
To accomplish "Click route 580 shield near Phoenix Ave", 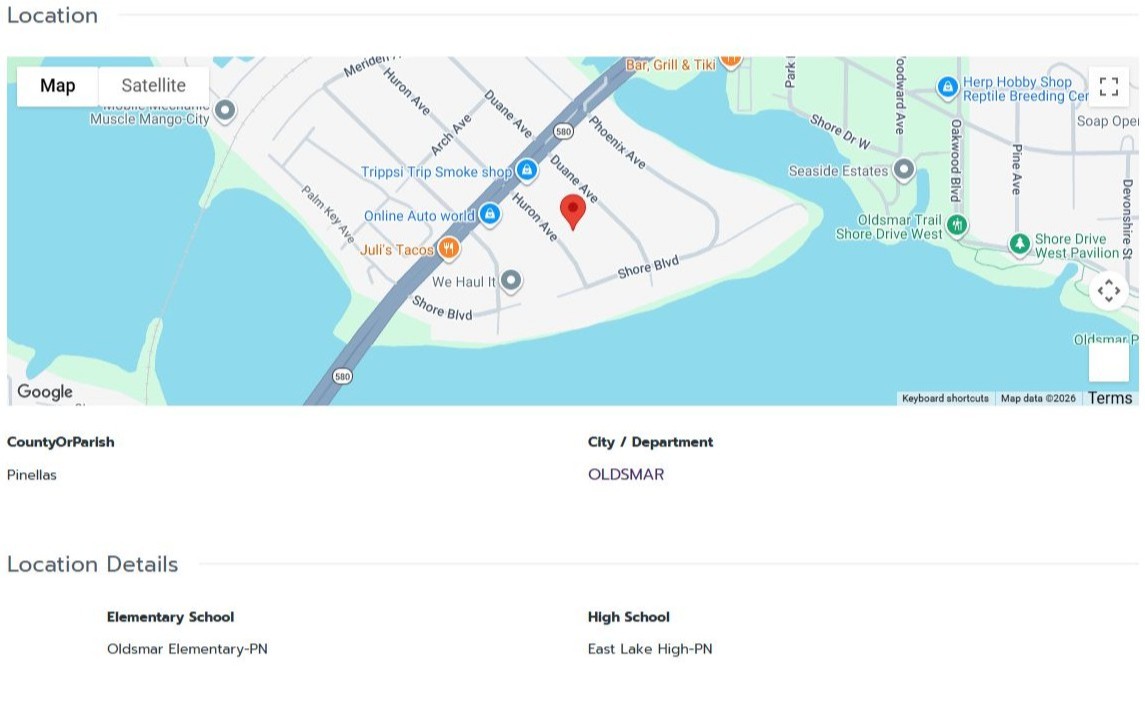I will click(x=563, y=131).
